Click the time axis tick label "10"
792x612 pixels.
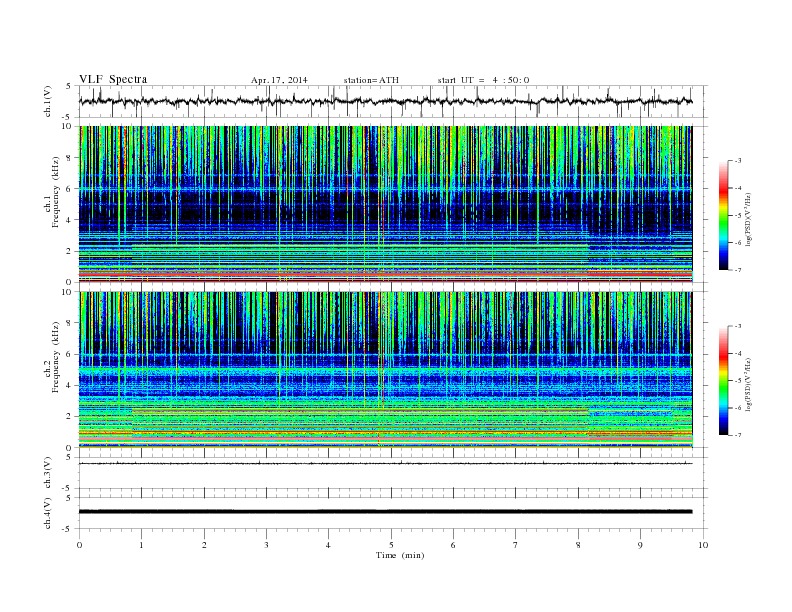point(703,545)
